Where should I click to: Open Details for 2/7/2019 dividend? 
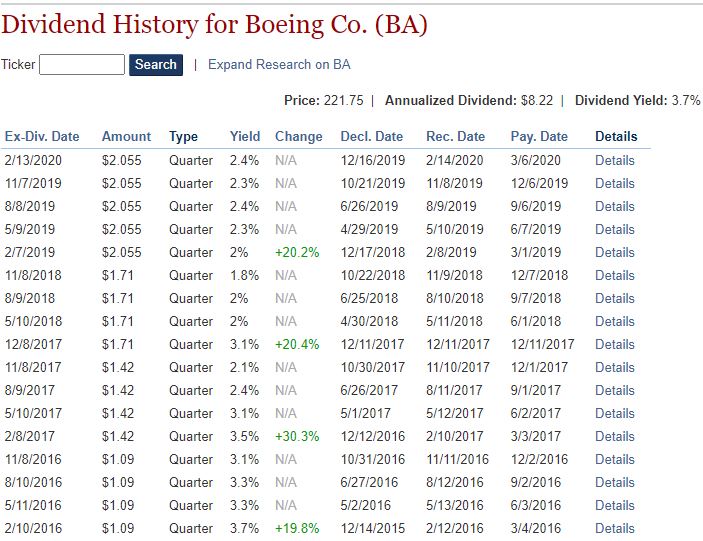pos(615,252)
